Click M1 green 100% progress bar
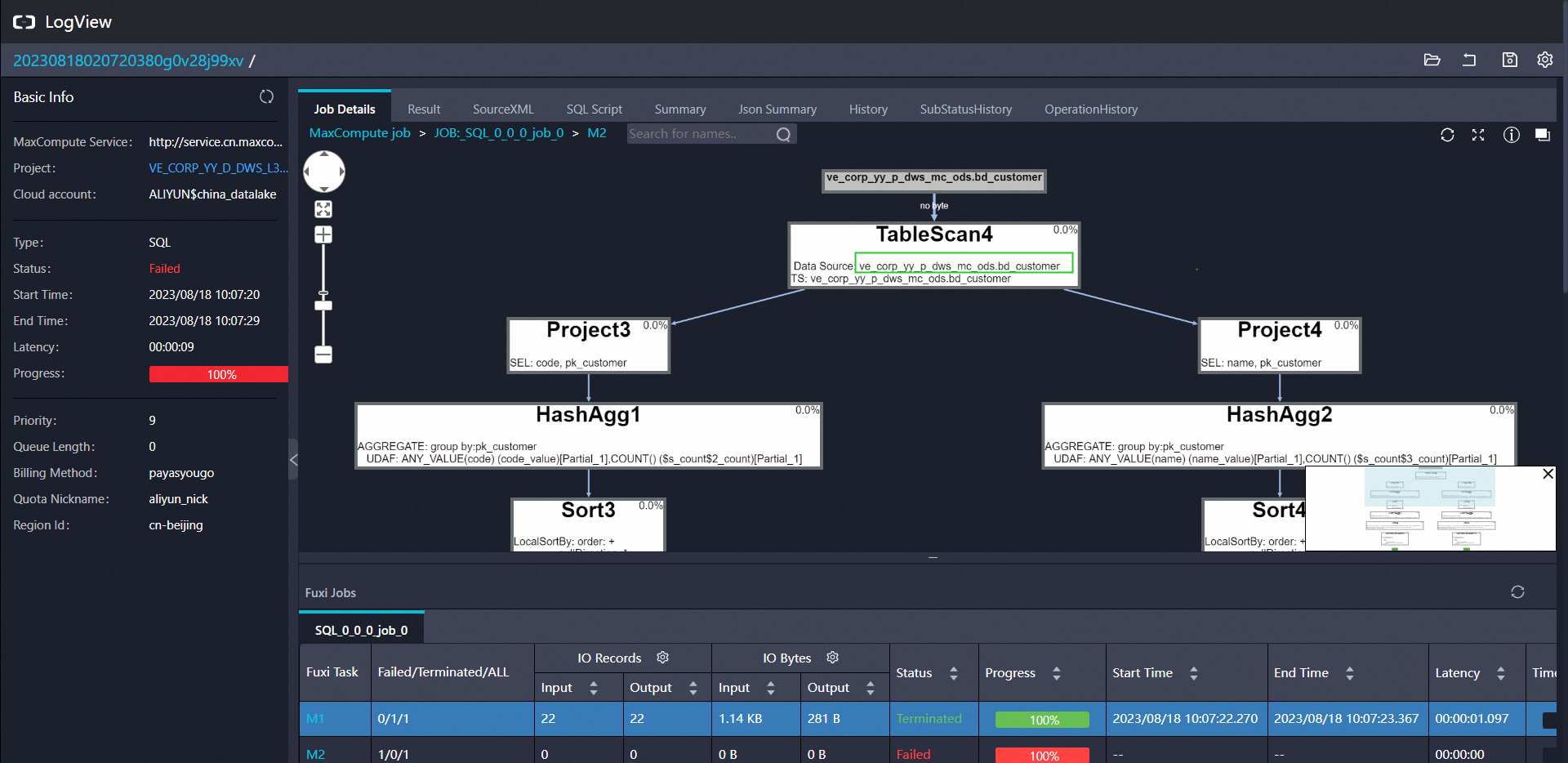Image resolution: width=1568 pixels, height=763 pixels. click(1042, 720)
